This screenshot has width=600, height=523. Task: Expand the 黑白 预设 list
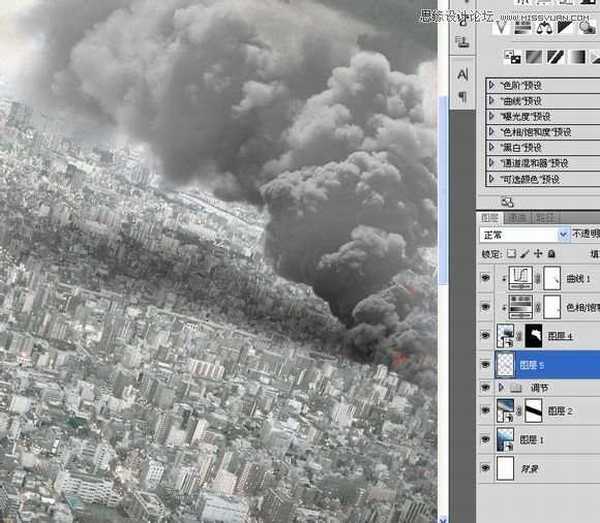tap(492, 147)
